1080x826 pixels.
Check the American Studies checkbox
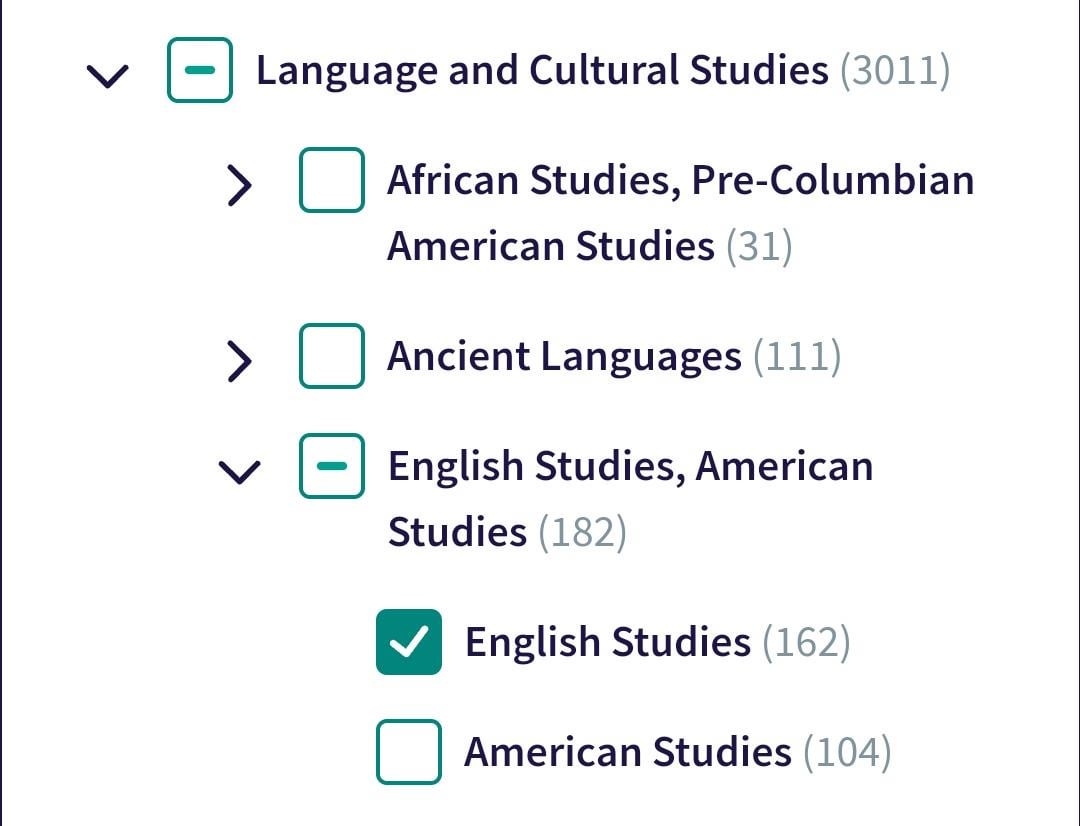(x=409, y=752)
